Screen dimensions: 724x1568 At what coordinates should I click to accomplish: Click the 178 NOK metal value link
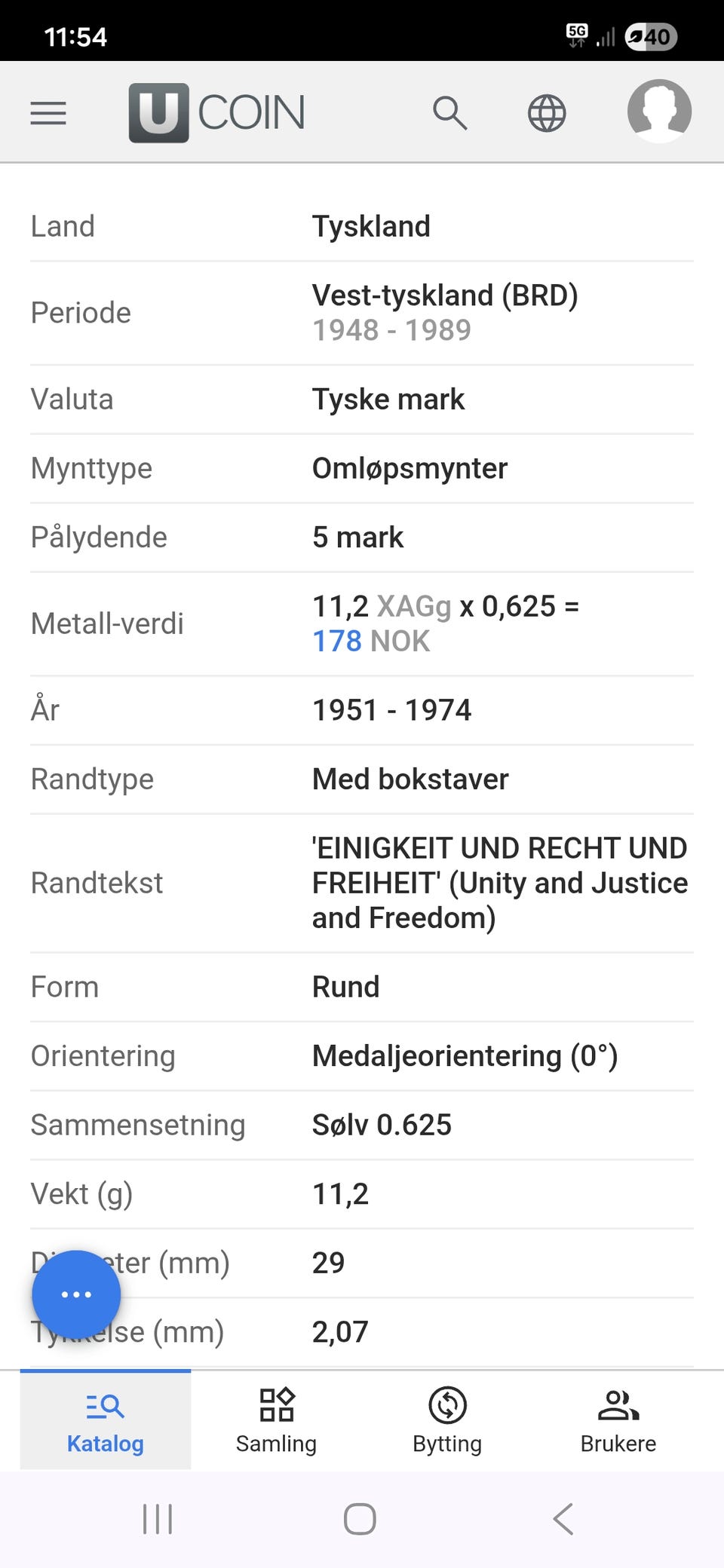click(336, 642)
